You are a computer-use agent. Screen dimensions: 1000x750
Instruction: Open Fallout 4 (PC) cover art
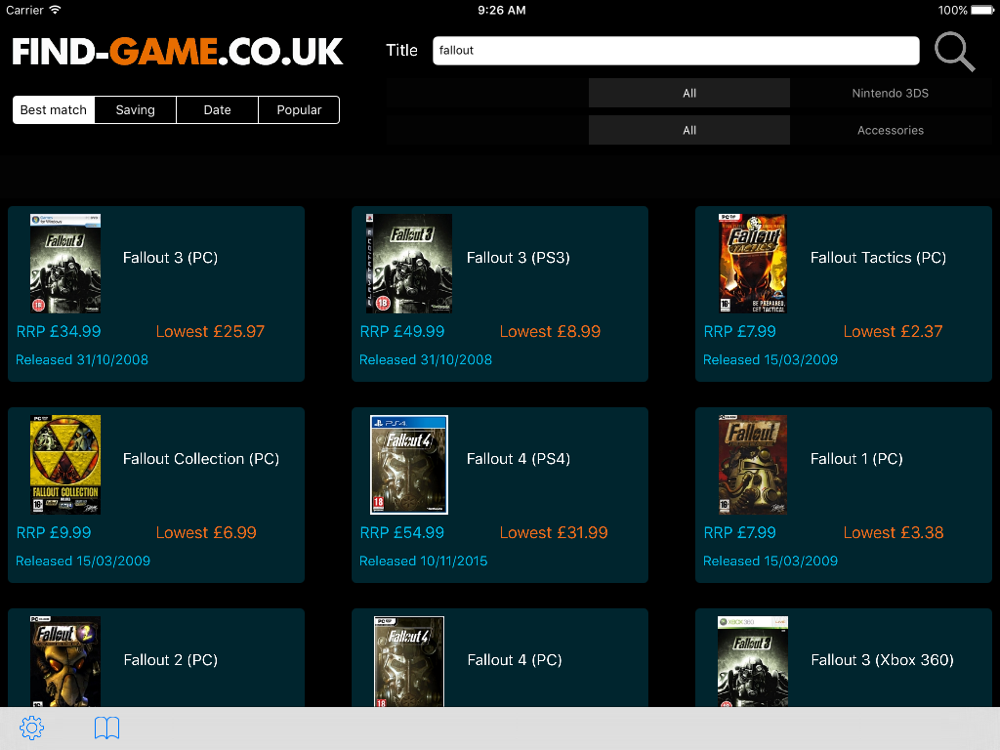click(x=409, y=661)
